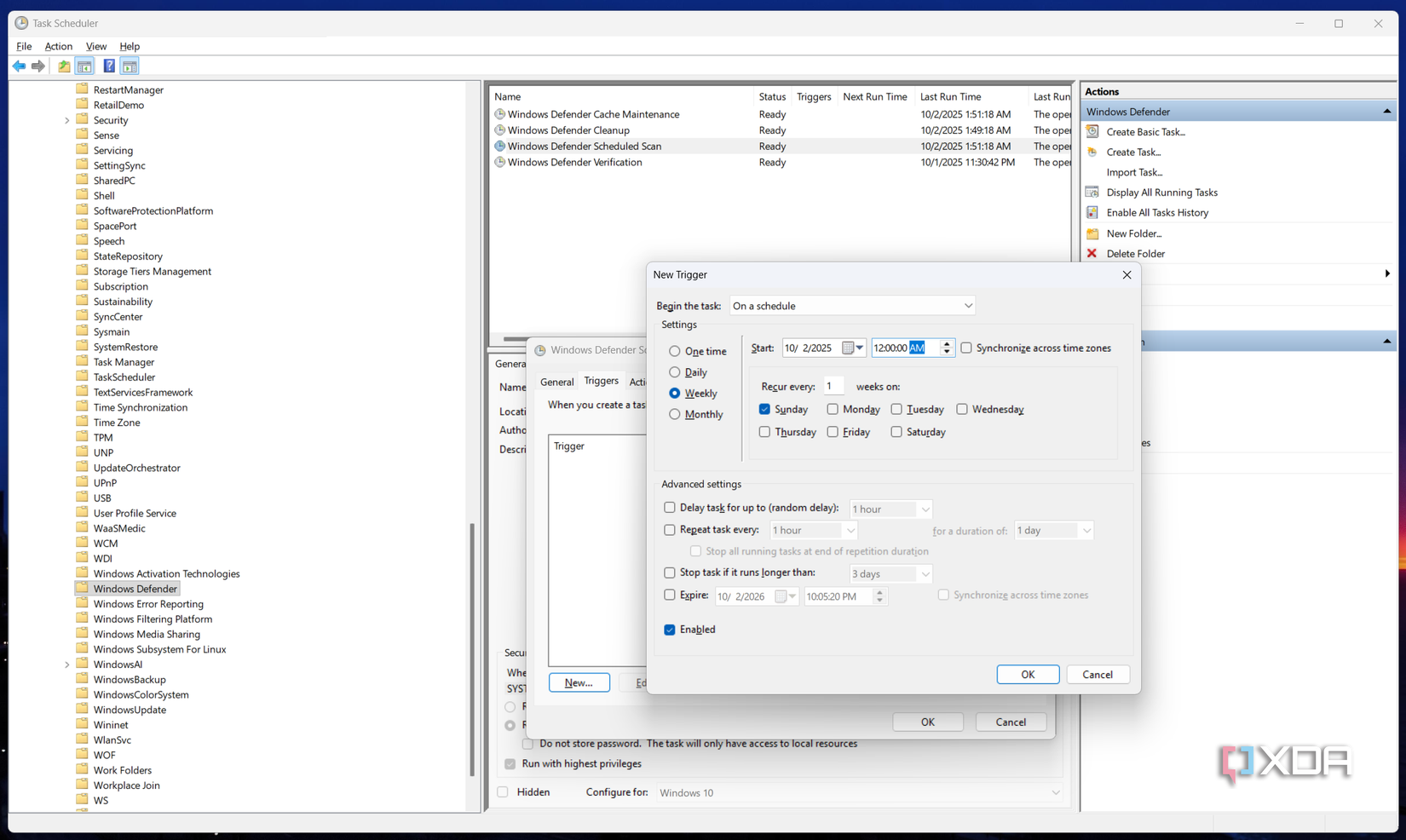Viewport: 1406px width, 840px height.
Task: Uncheck the Enabled checkbox
Action: tap(670, 629)
